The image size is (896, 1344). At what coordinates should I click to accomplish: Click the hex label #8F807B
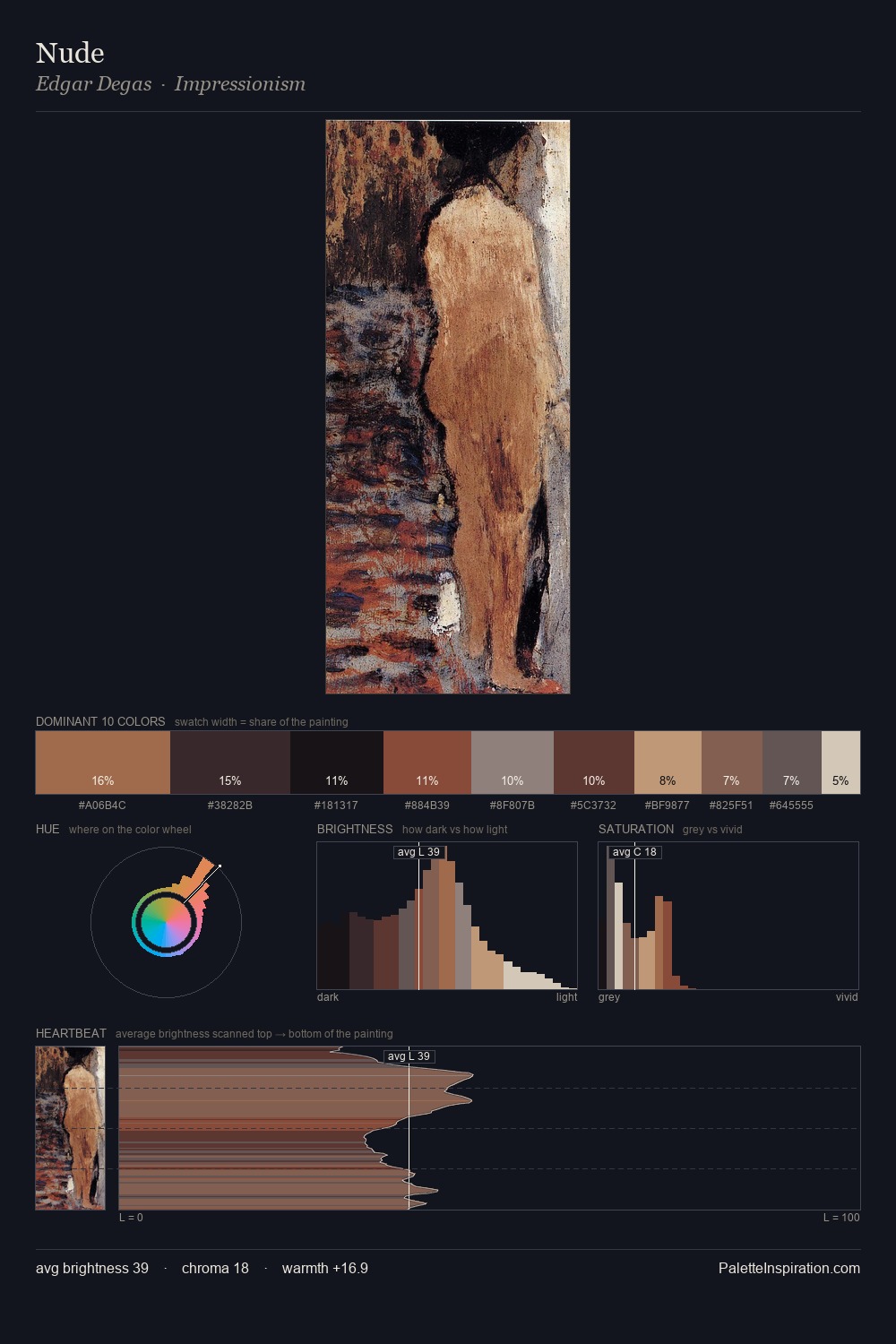(513, 806)
